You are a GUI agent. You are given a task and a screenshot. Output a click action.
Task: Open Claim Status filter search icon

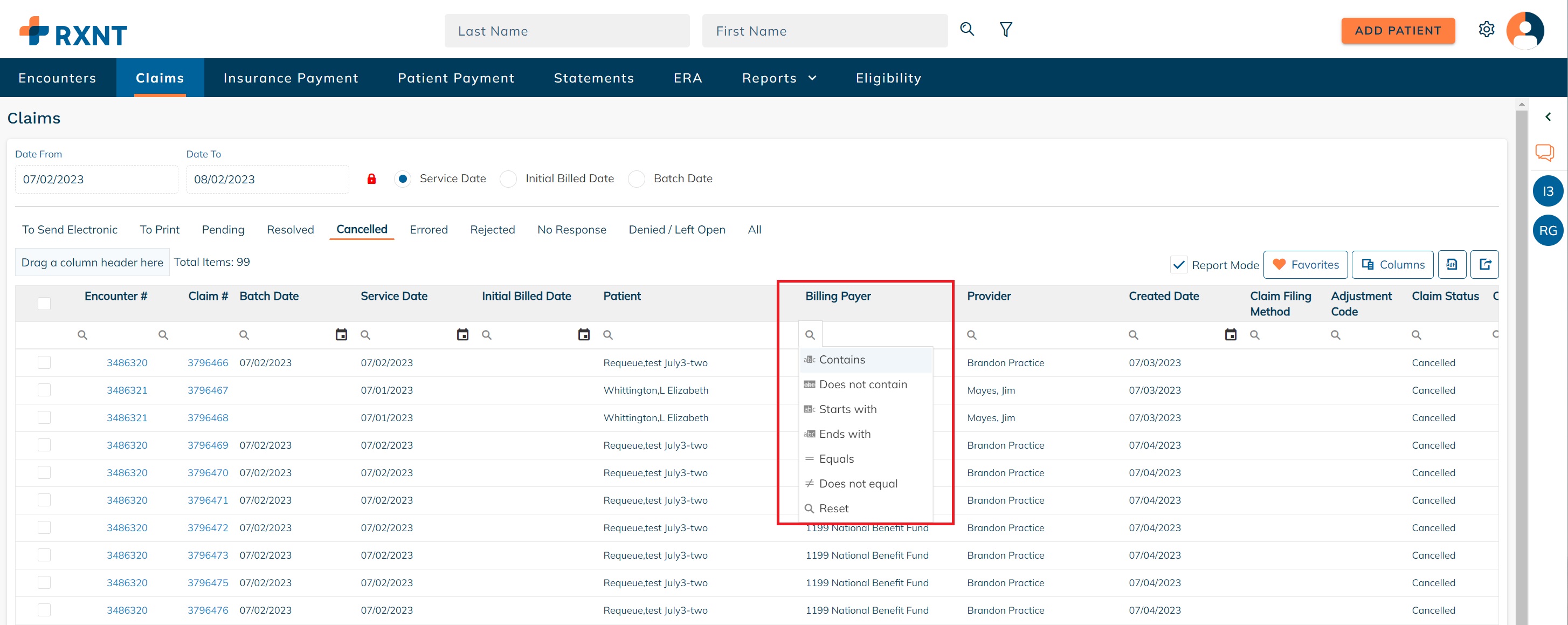coord(1417,335)
